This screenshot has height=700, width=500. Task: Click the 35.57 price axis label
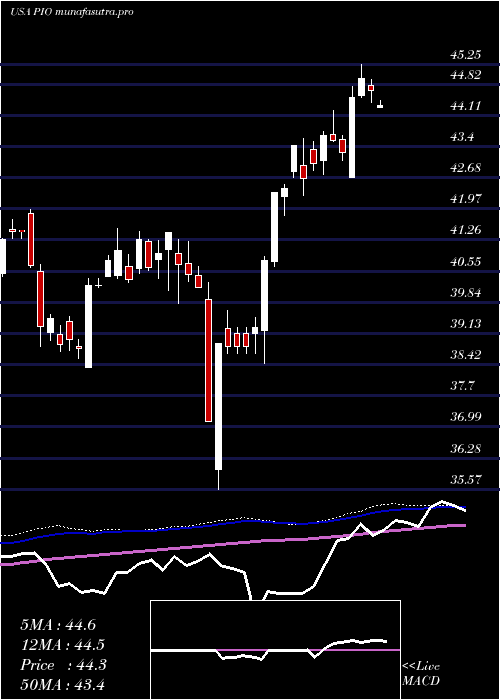click(466, 480)
